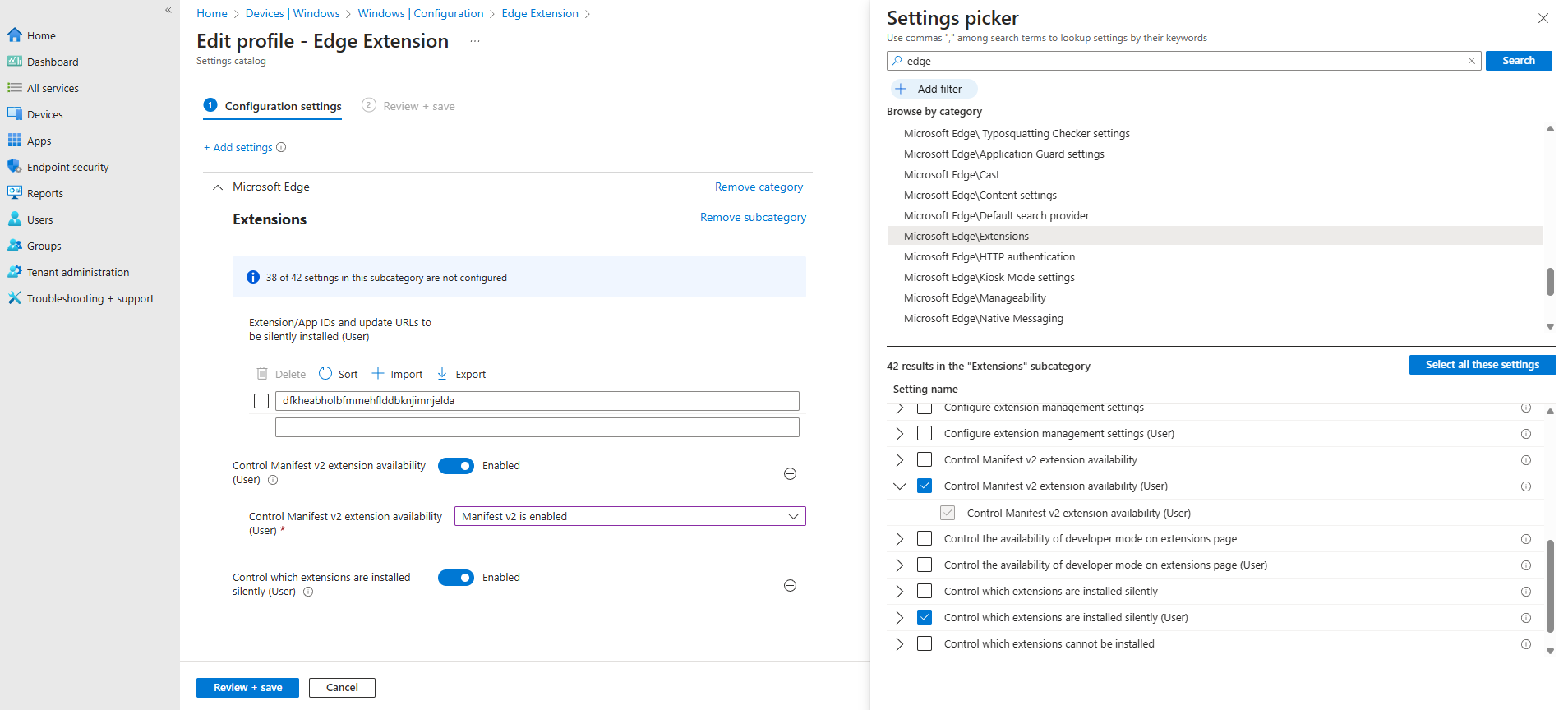Screen dimensions: 1568x710
Task: Click Remove category link
Action: pos(759,187)
